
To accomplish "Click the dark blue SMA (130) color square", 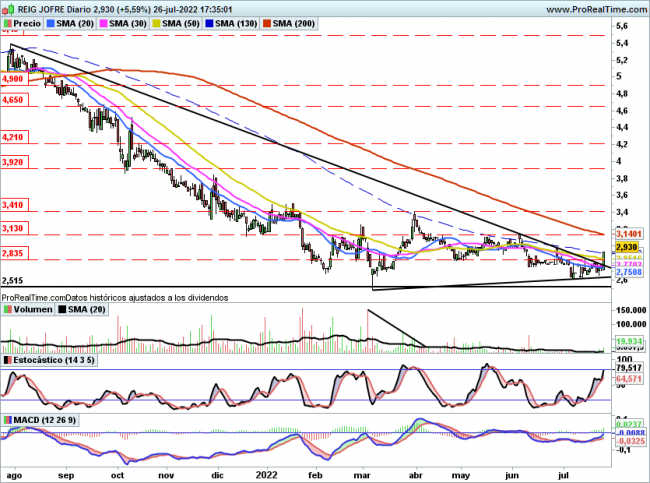I will 210,24.
